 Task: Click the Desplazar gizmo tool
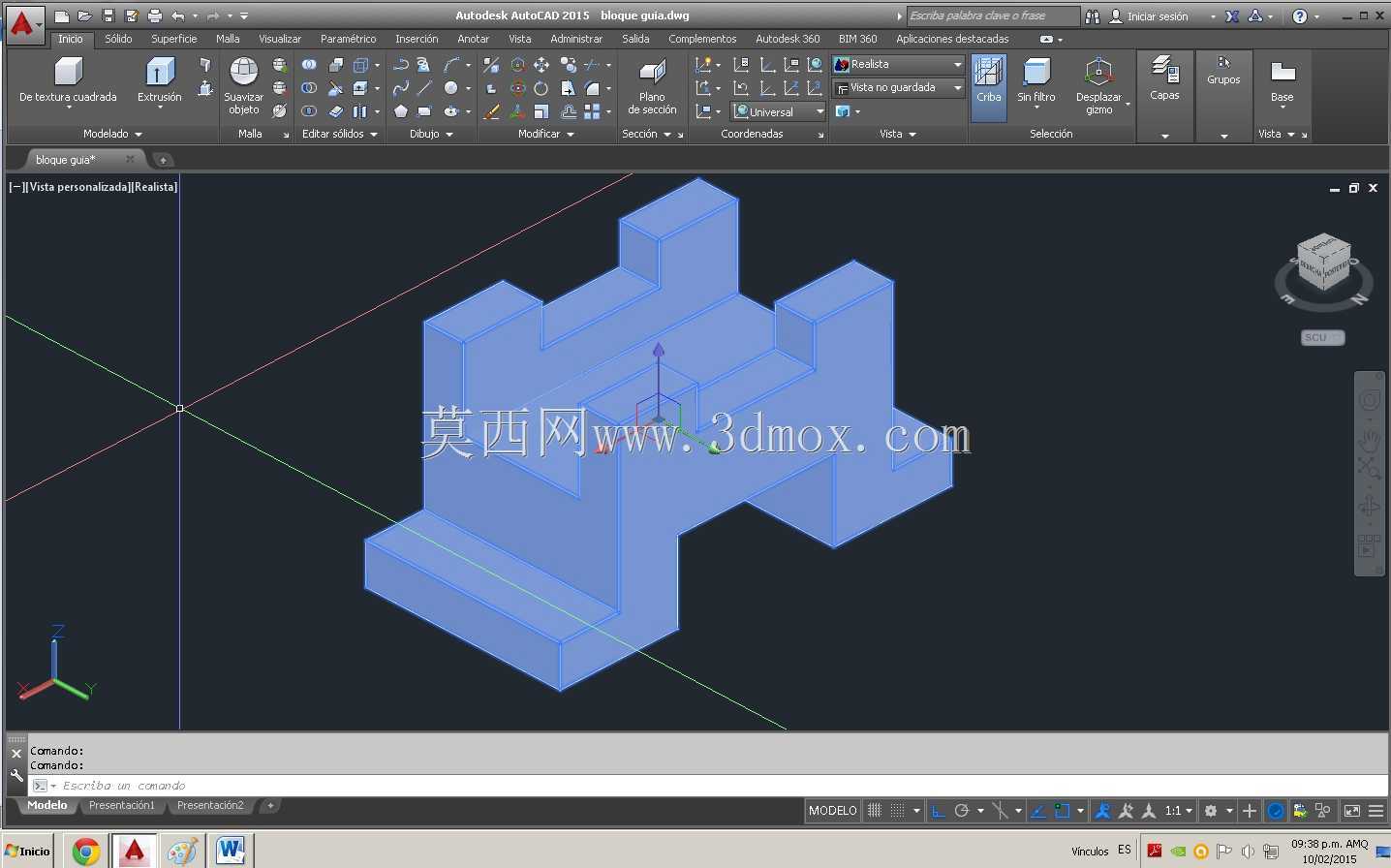pyautogui.click(x=1098, y=85)
